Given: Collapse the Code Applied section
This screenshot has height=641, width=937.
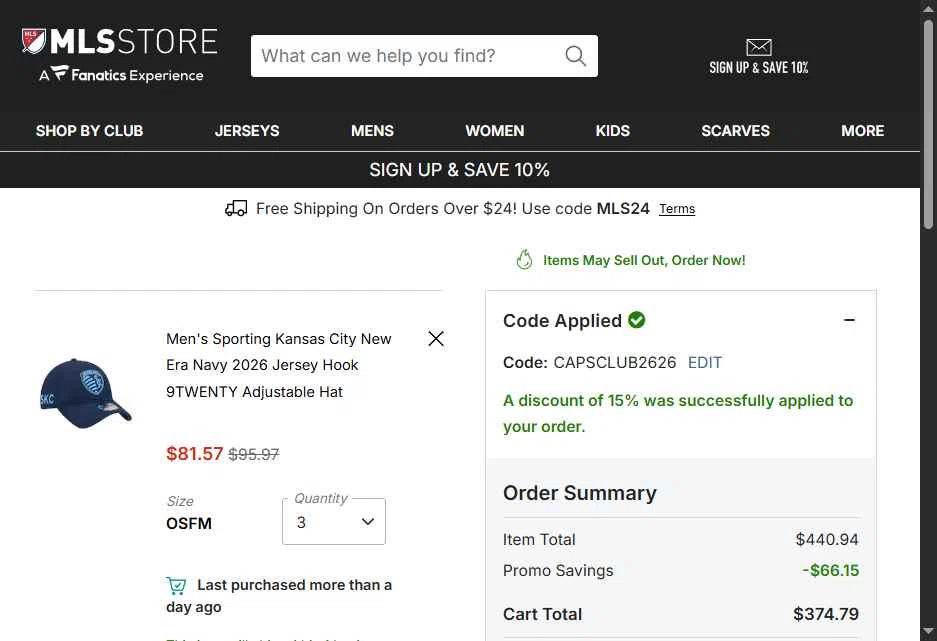Looking at the screenshot, I should (x=849, y=320).
